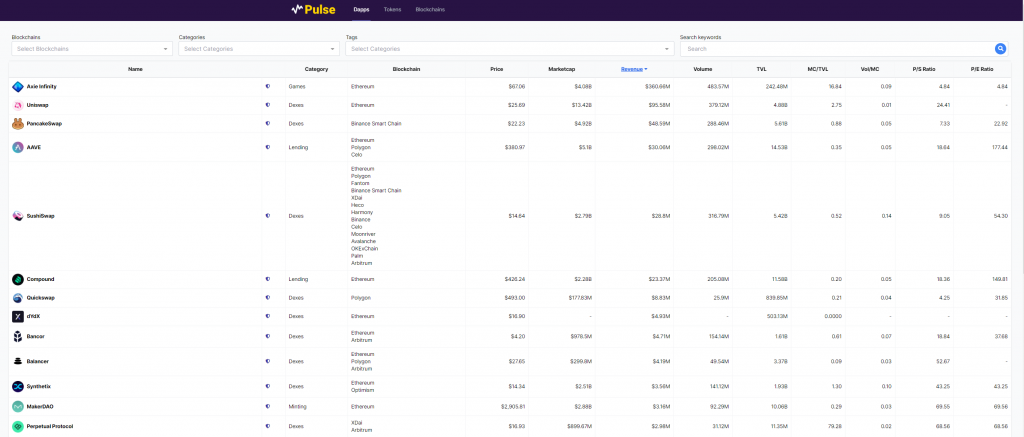
Task: Click the SushiSwap logo icon
Action: click(x=18, y=216)
